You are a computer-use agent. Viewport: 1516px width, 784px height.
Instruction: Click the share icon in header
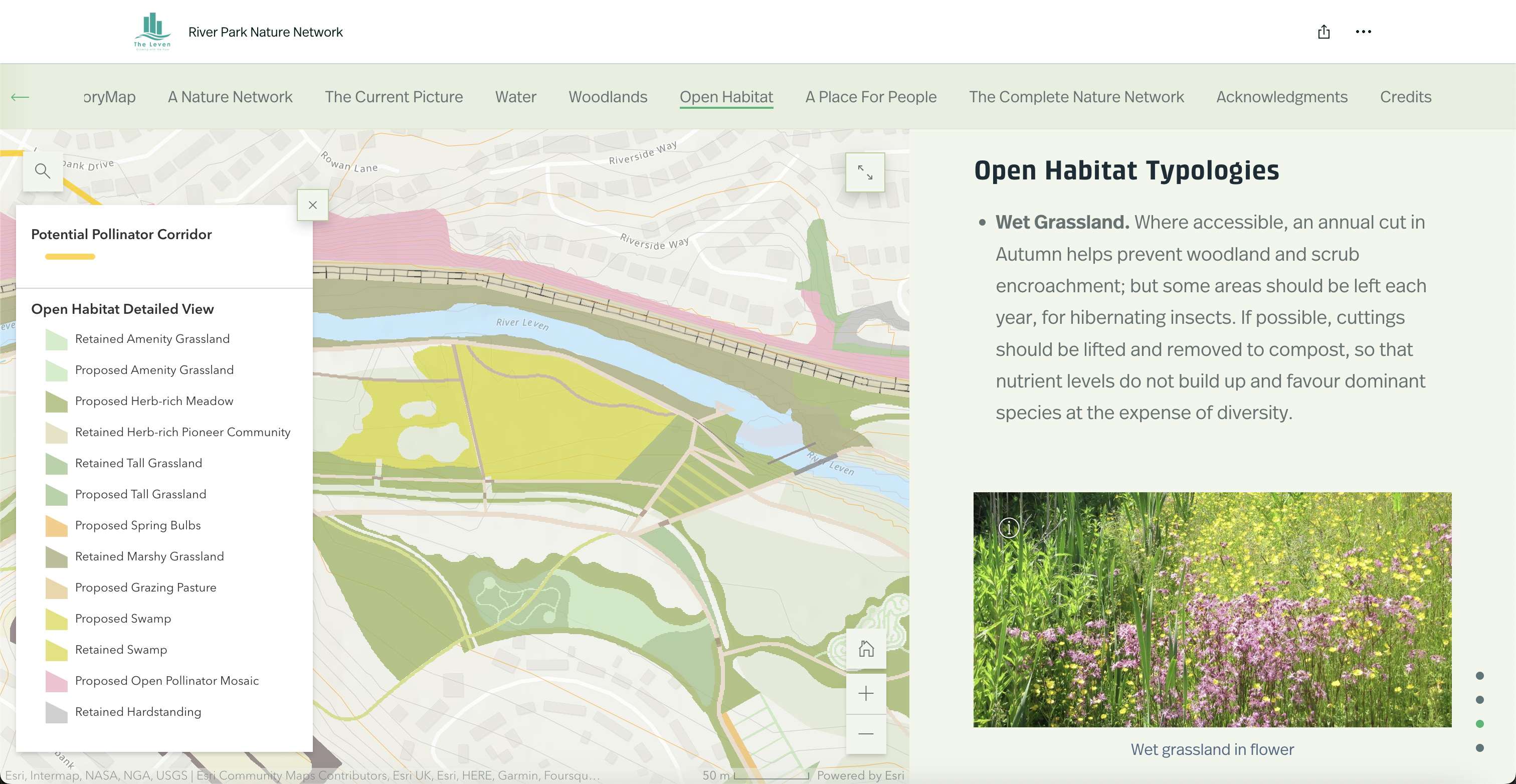coord(1323,32)
